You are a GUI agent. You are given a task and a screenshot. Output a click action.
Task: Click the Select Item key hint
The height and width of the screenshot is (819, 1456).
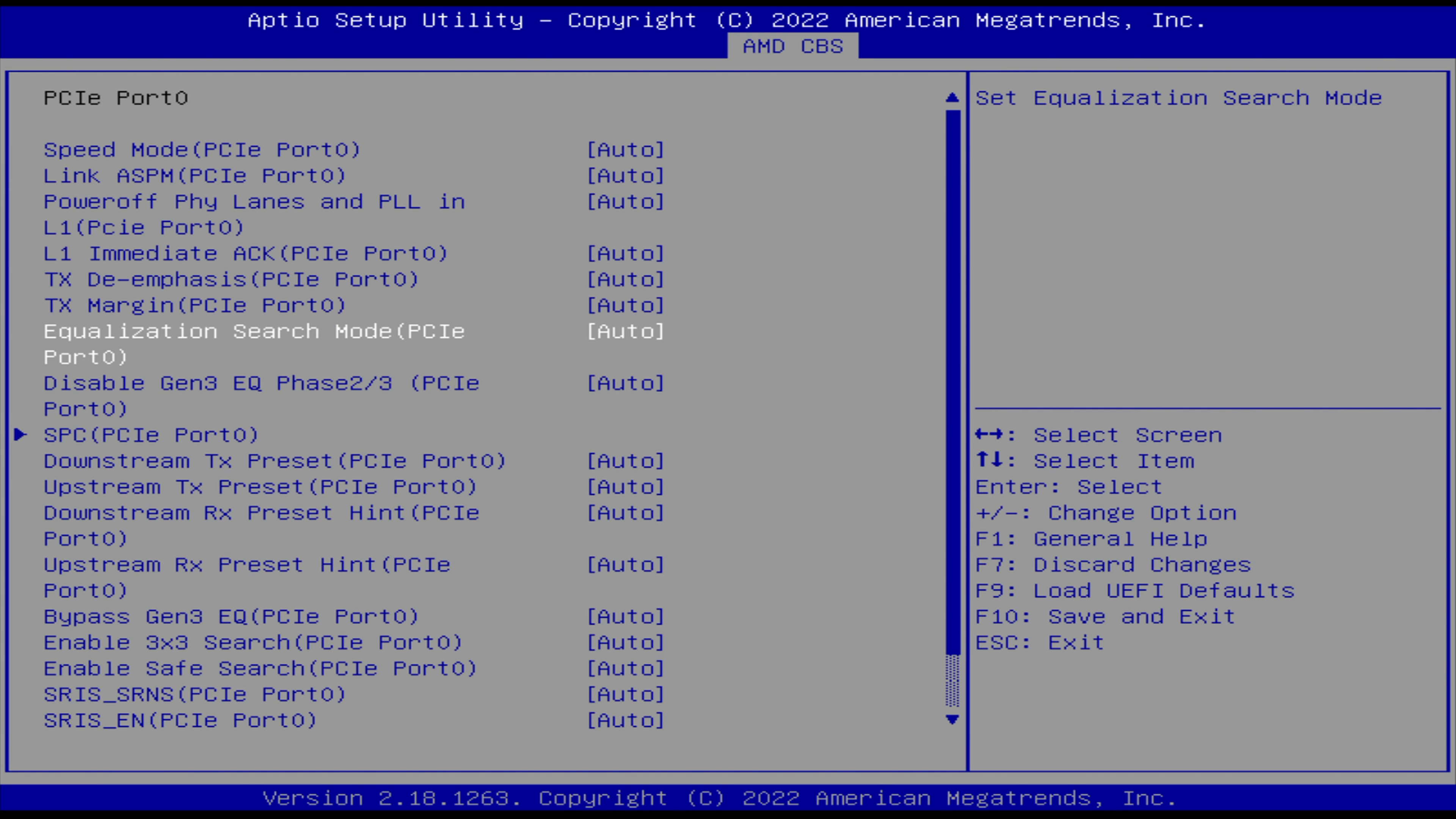pyautogui.click(x=1085, y=461)
